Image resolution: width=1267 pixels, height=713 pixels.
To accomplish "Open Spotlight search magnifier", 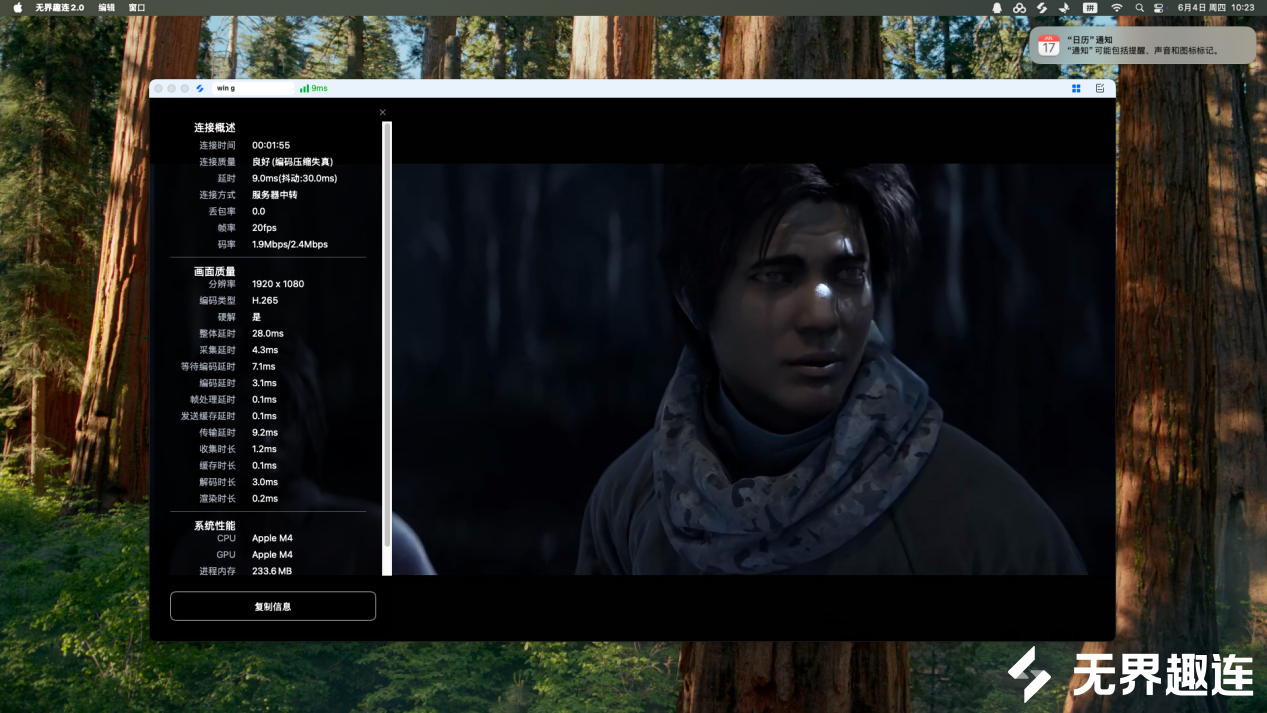I will pos(1139,7).
